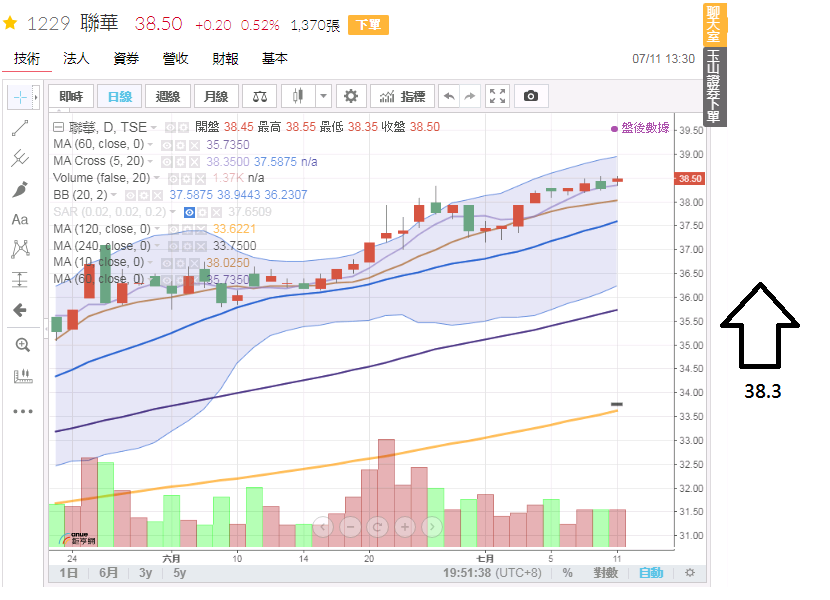
Task: Click the compare scales icon
Action: pos(260,96)
